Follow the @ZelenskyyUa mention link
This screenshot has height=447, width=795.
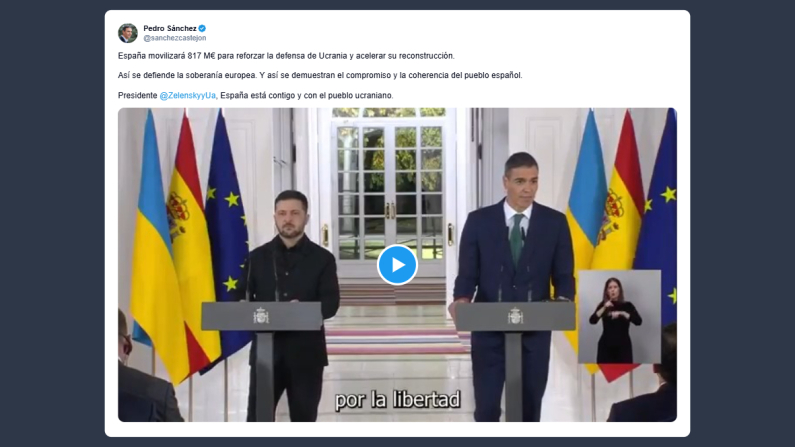[188, 95]
